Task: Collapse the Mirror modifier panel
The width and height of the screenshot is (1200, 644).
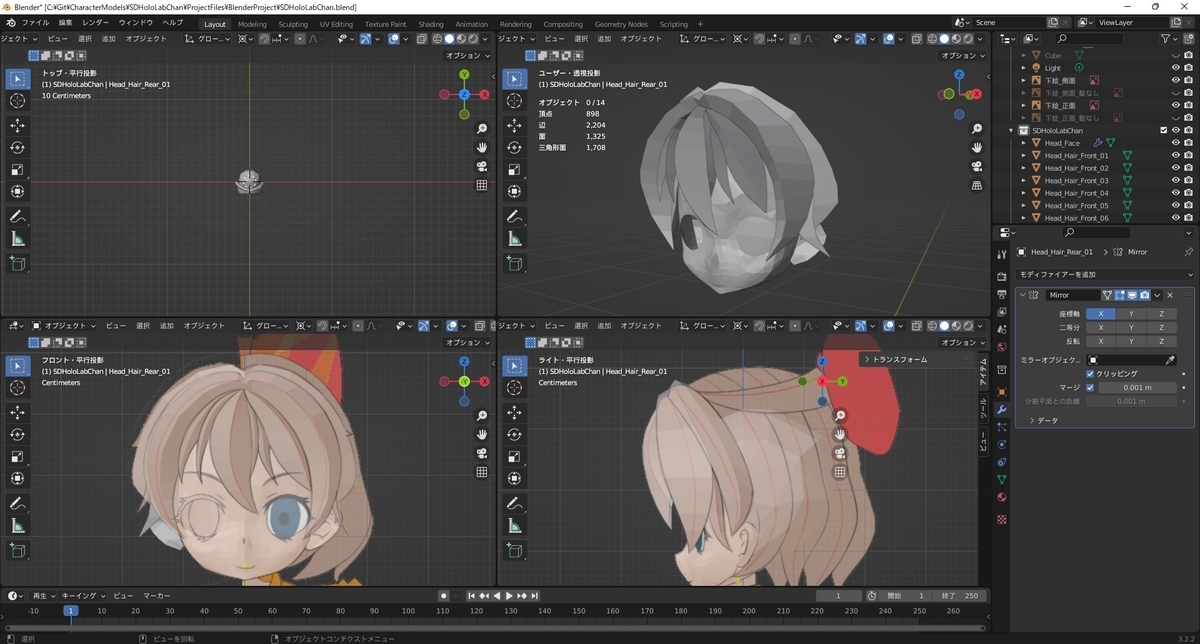Action: tap(1022, 295)
